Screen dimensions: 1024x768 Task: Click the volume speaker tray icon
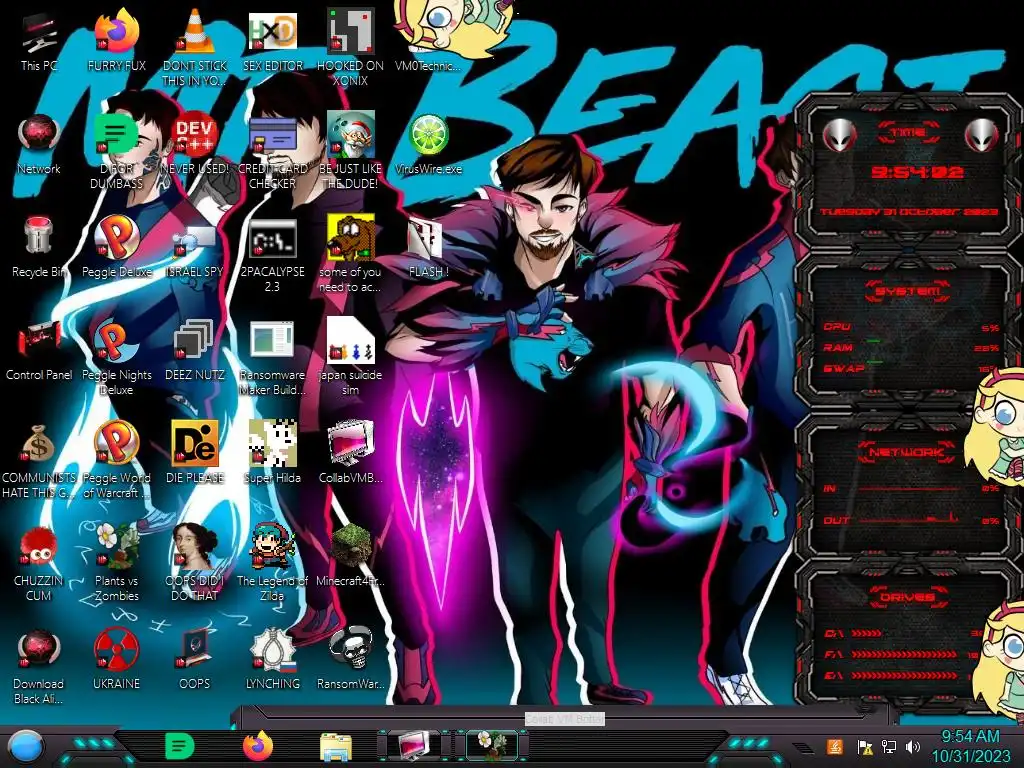coord(912,746)
